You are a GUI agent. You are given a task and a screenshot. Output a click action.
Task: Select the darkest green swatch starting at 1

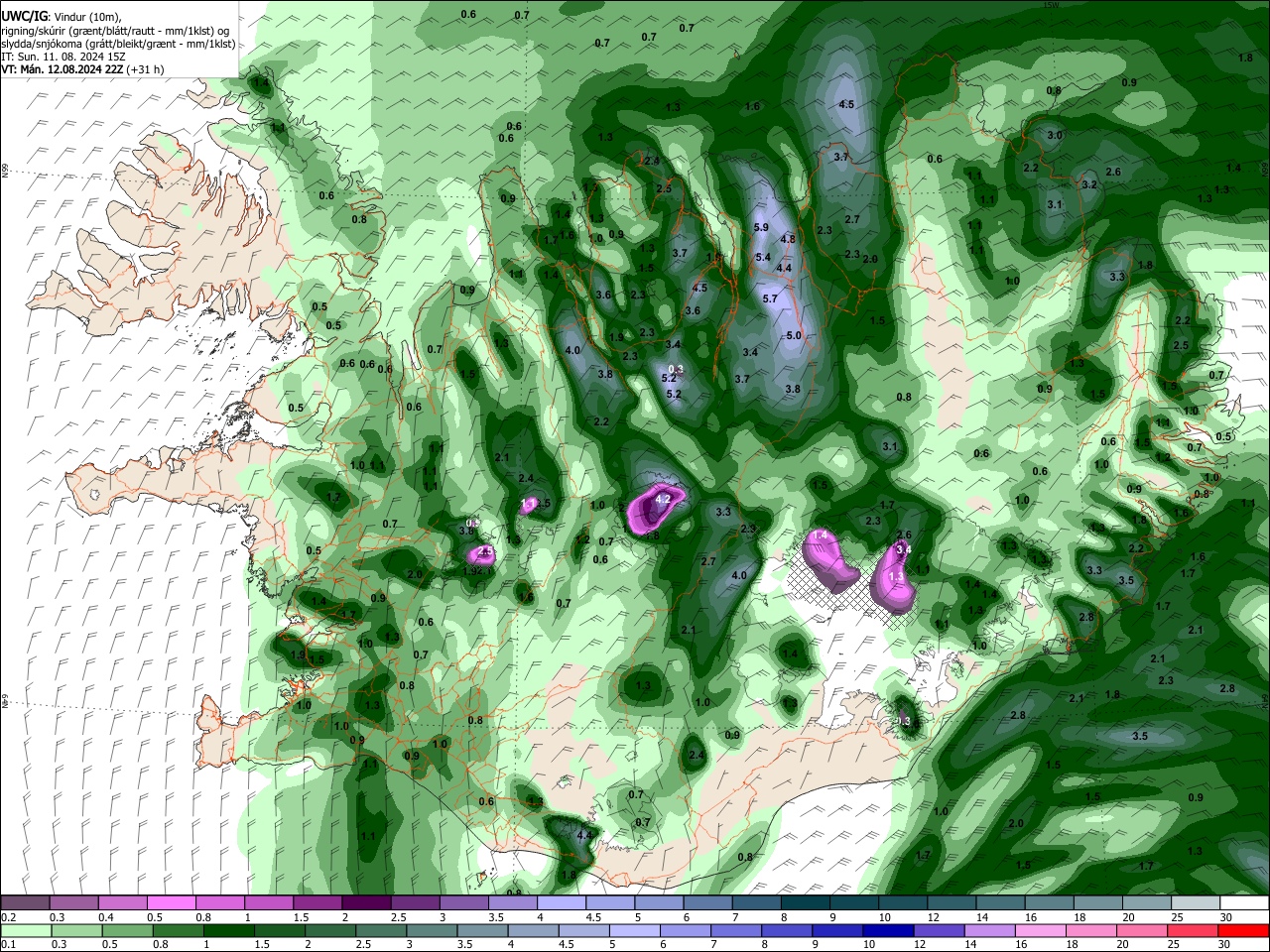tap(228, 931)
